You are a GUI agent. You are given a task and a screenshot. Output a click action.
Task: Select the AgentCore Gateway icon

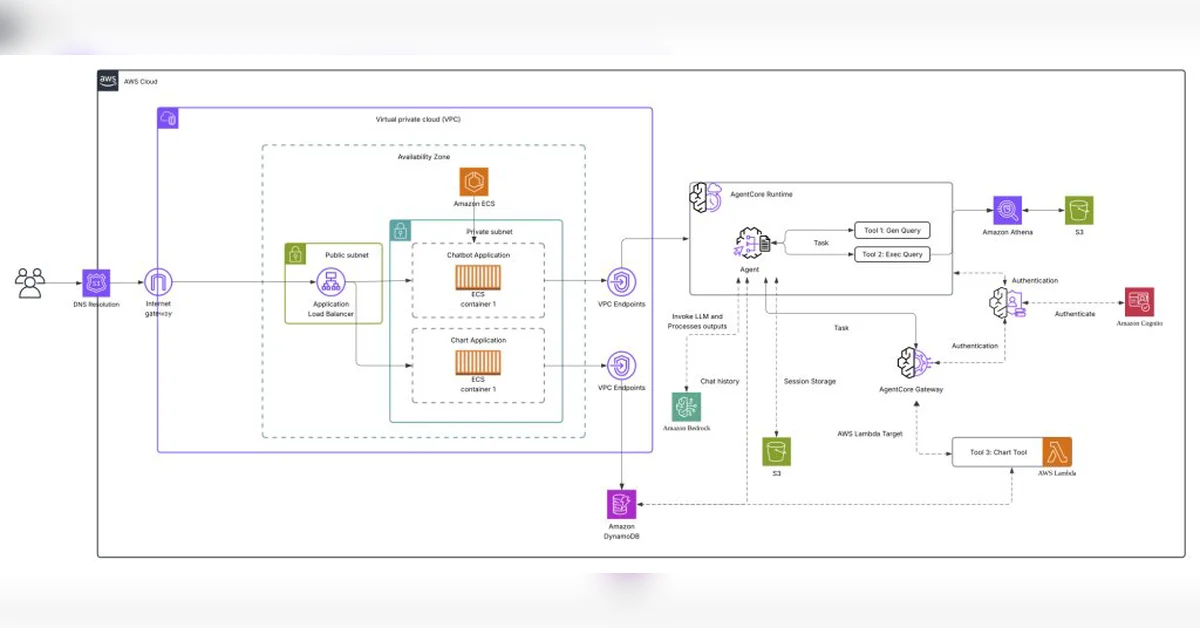(x=915, y=364)
